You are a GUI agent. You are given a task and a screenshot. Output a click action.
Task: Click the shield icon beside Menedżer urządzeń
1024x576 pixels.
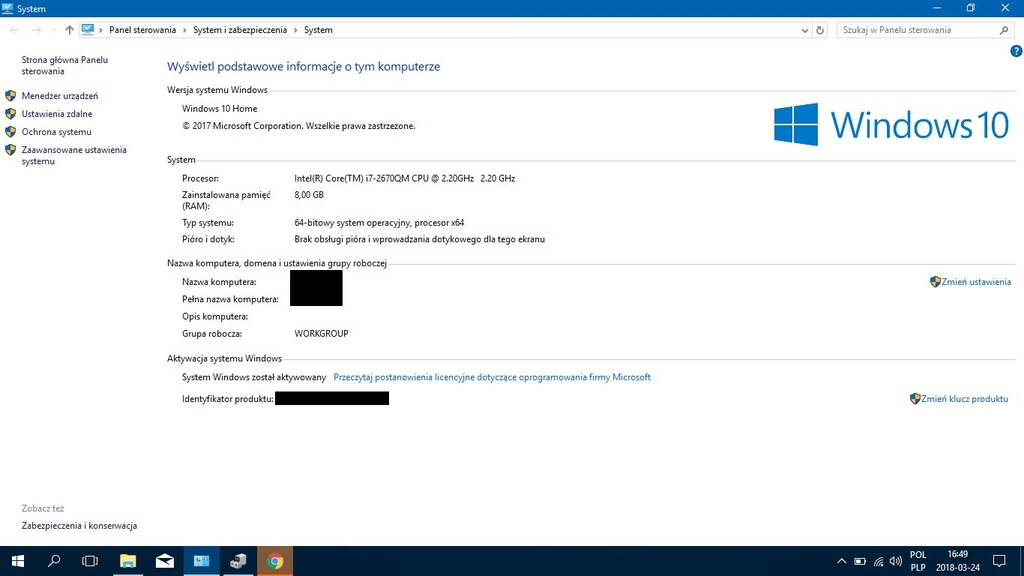tap(10, 96)
